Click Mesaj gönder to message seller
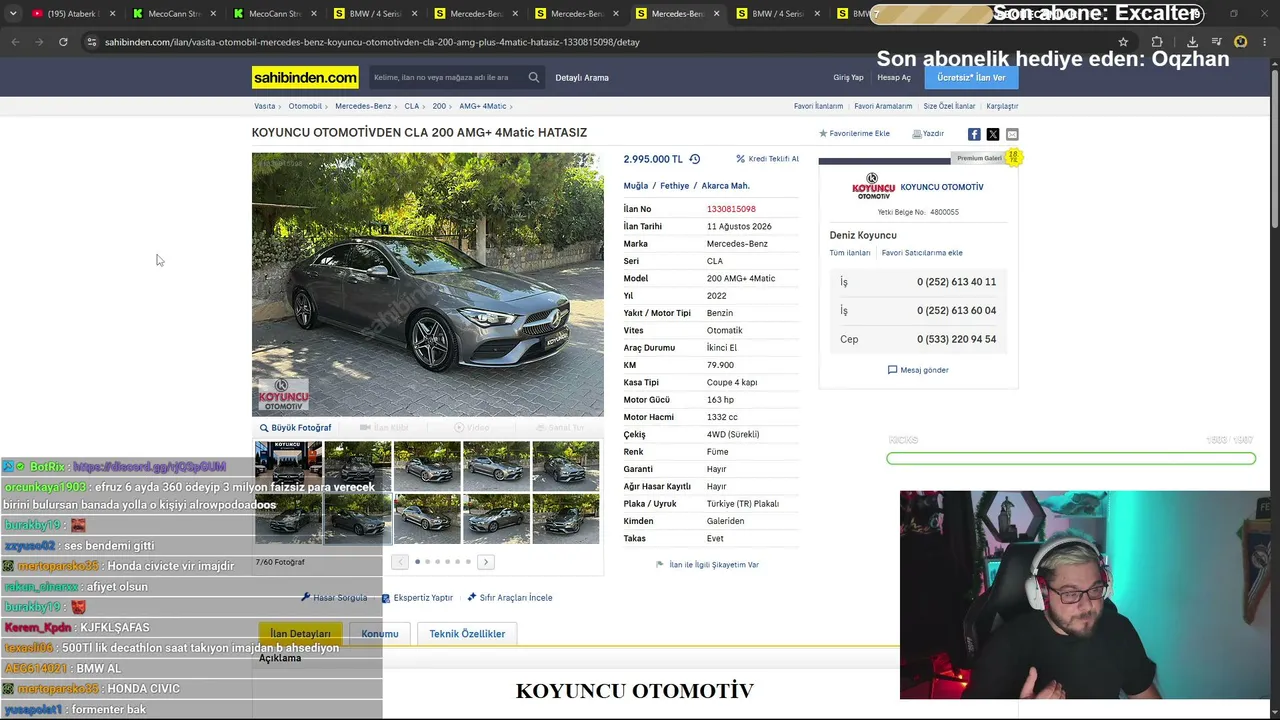This screenshot has height=720, width=1280. tap(918, 370)
